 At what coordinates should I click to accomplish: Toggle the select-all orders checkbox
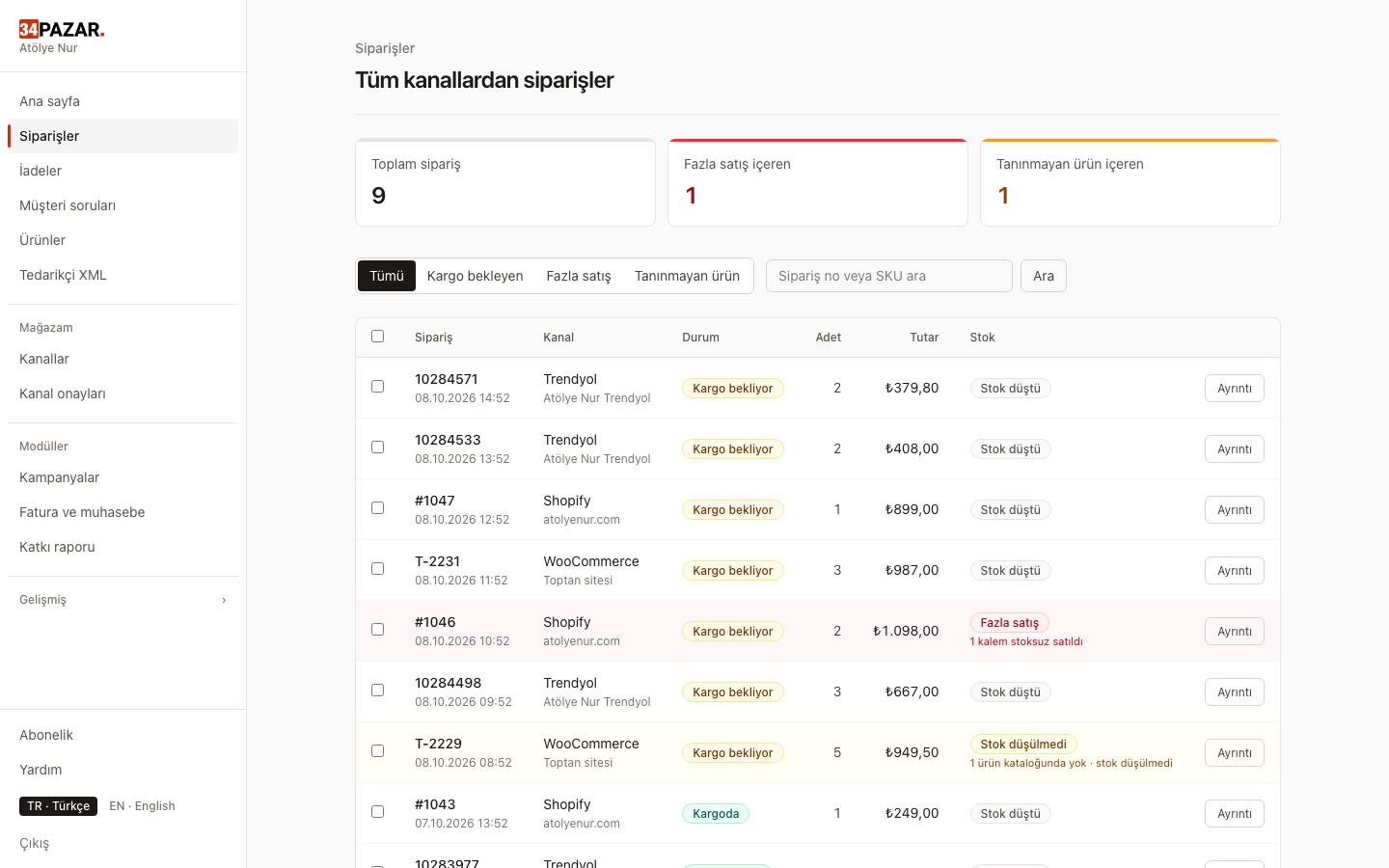377,337
